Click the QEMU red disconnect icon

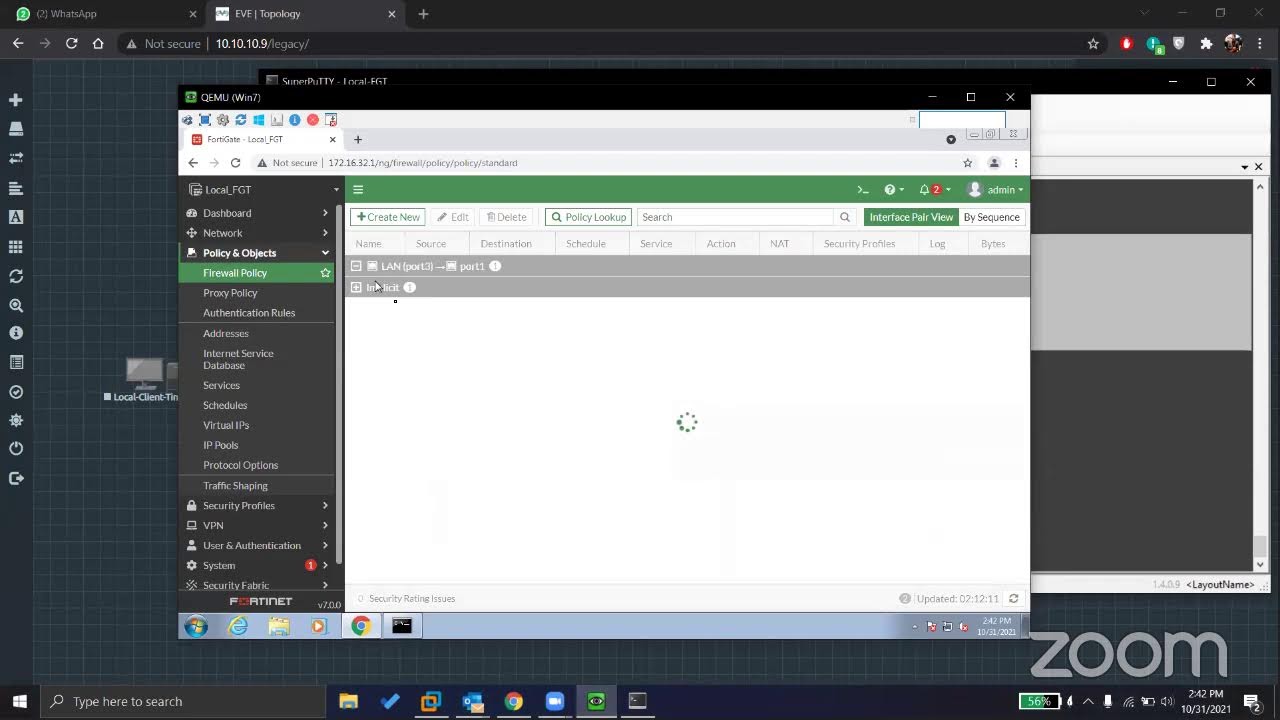pyautogui.click(x=313, y=120)
